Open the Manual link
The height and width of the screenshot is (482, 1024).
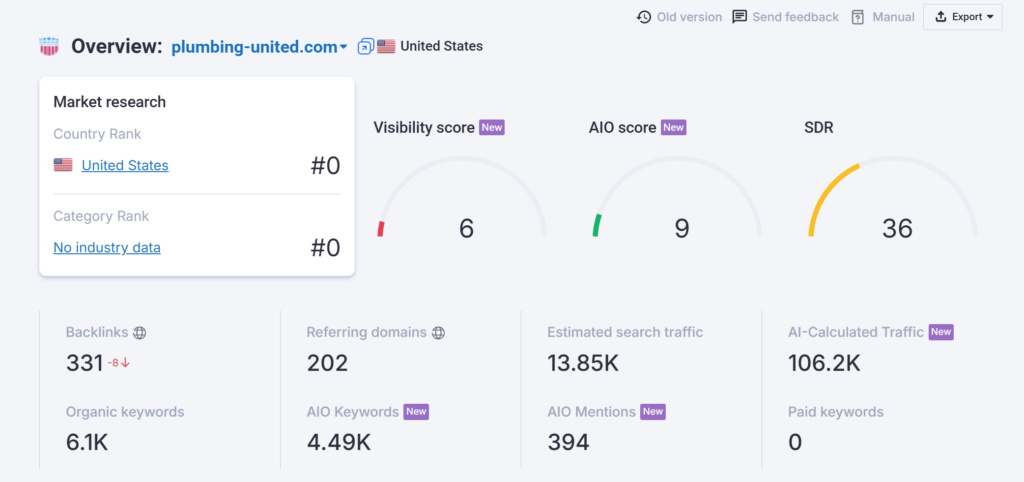pyautogui.click(x=893, y=17)
